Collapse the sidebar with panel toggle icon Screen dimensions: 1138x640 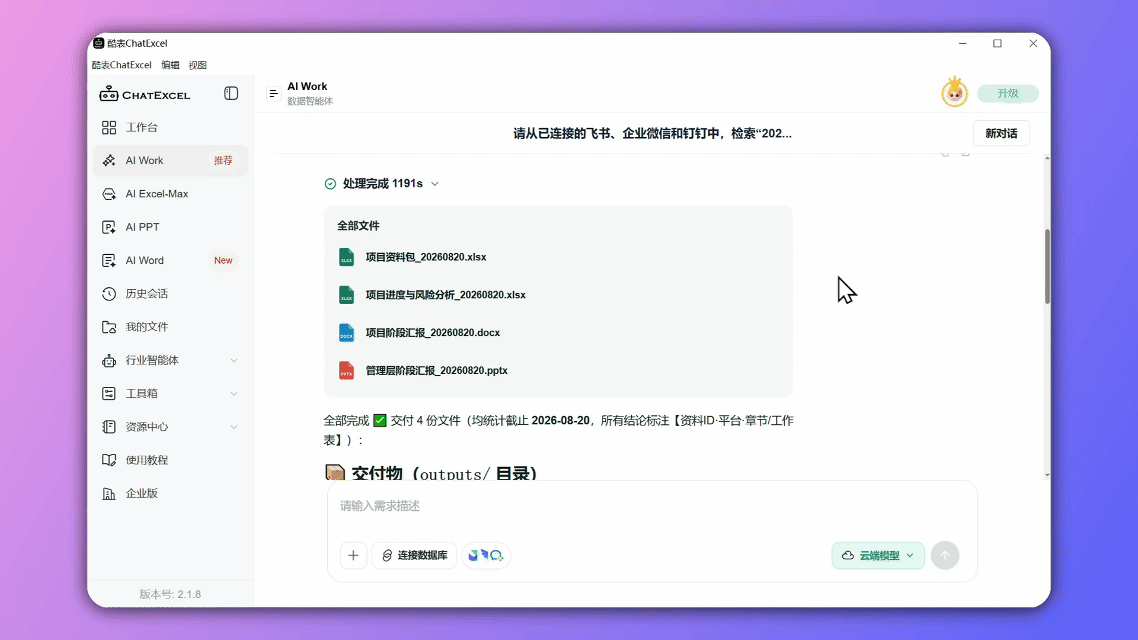(231, 94)
